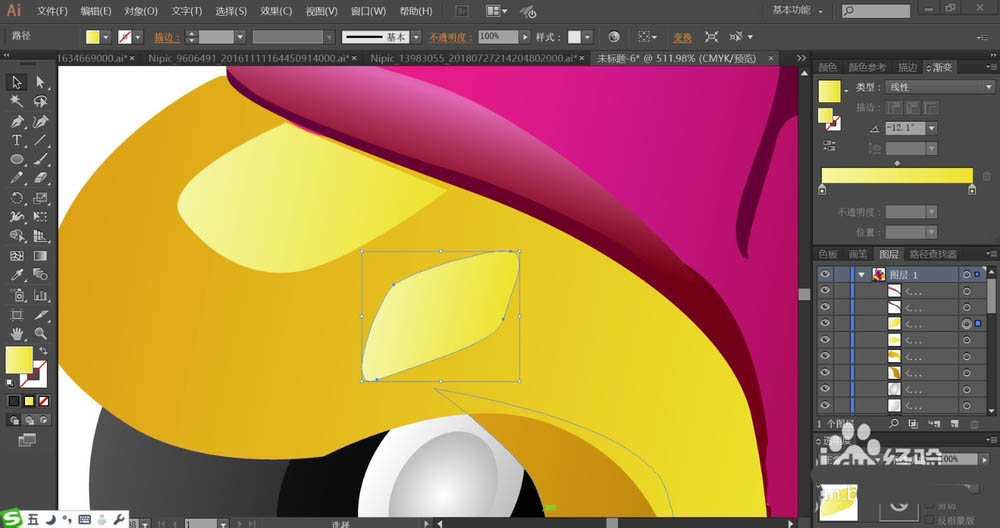Click the target circle of 图层 1

click(967, 274)
